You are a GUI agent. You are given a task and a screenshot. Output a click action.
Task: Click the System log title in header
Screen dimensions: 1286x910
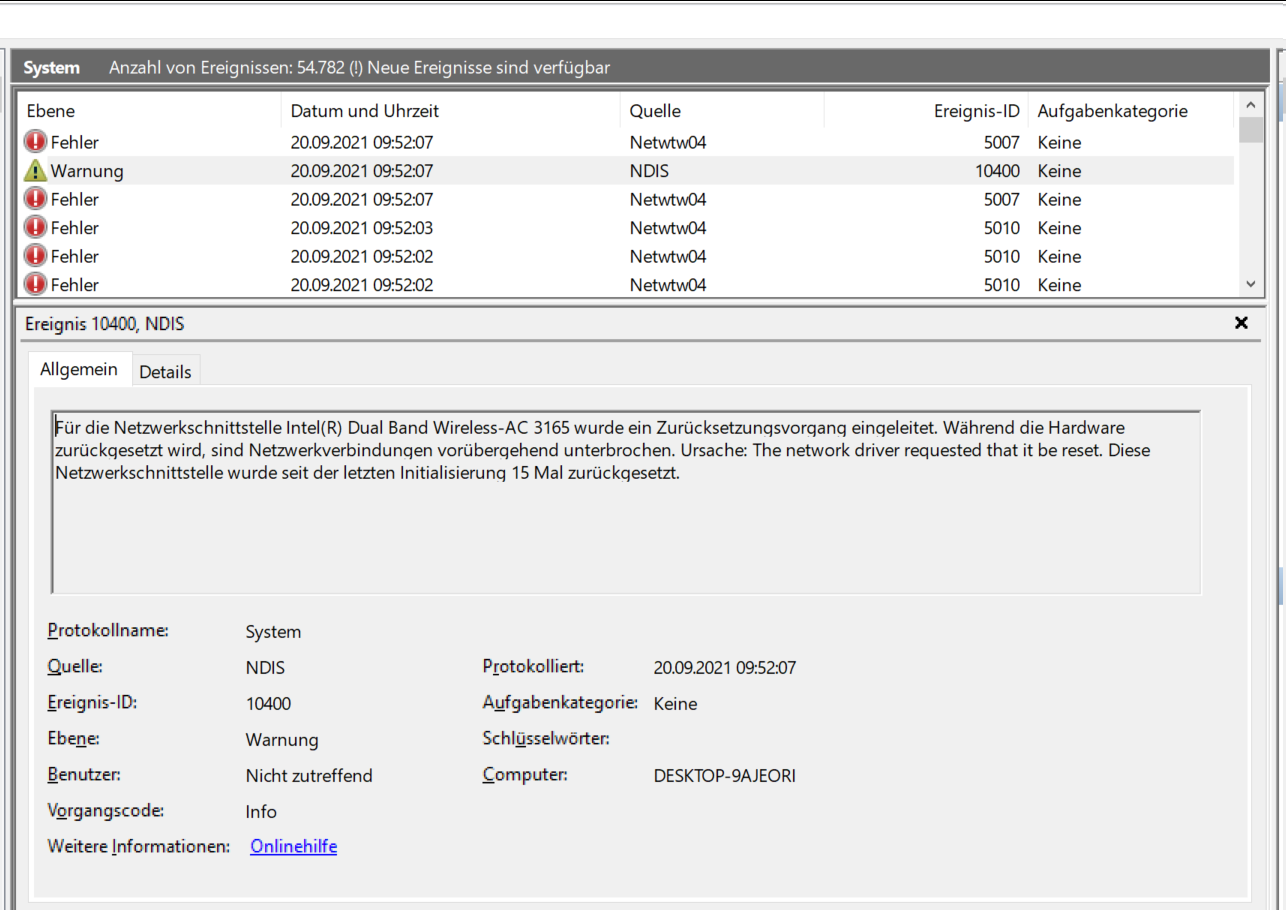click(x=52, y=68)
